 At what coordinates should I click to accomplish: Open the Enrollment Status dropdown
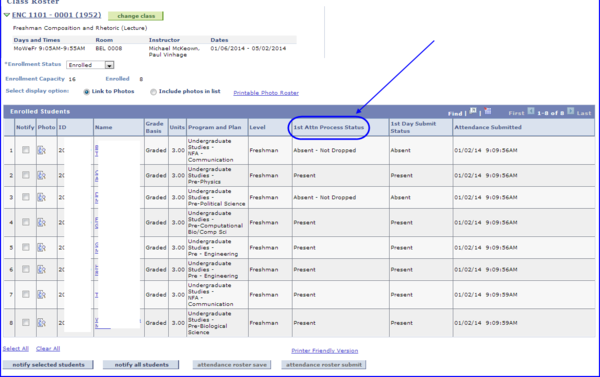(x=109, y=65)
